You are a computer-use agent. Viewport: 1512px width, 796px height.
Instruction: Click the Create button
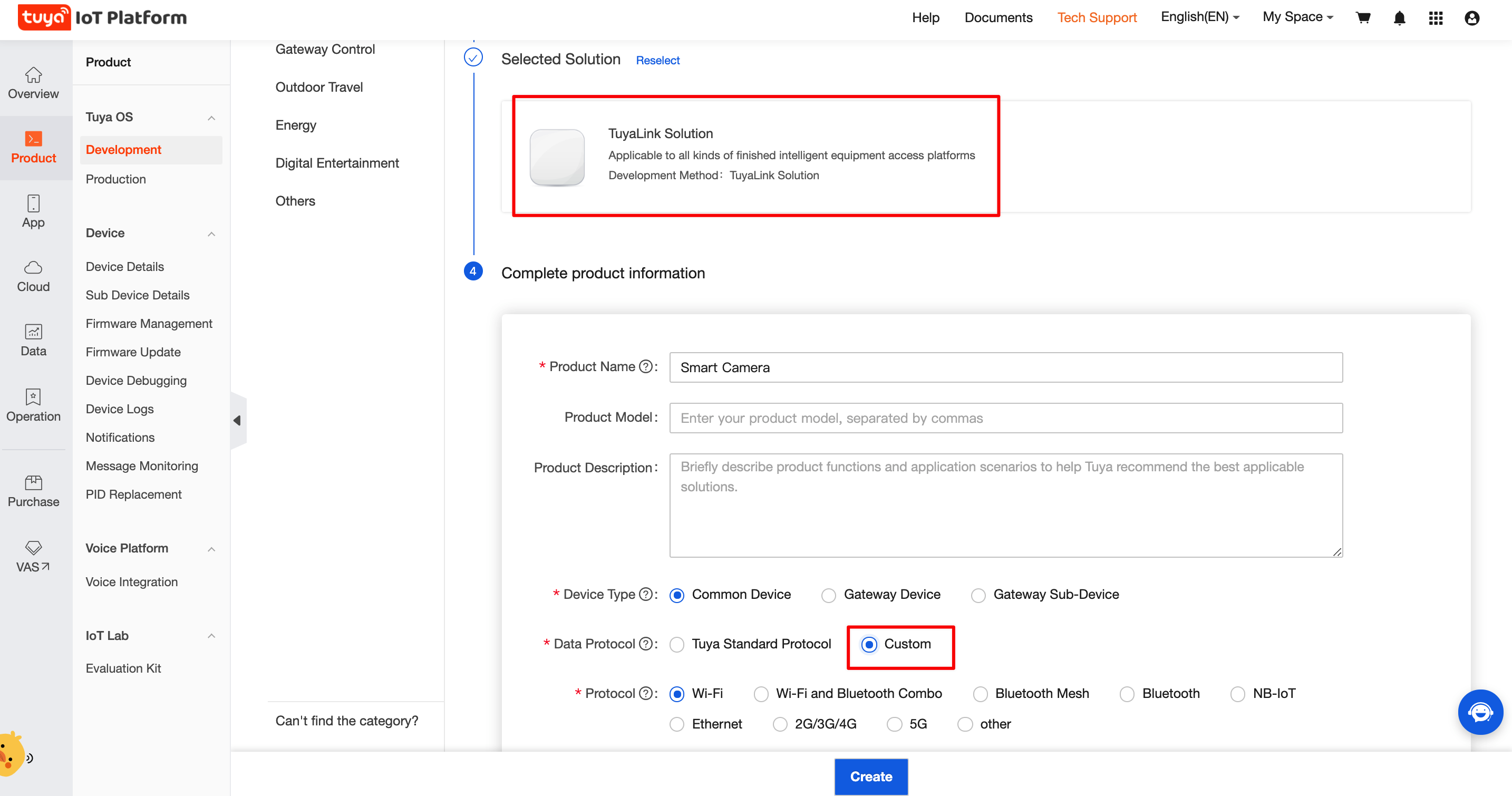pos(871,776)
